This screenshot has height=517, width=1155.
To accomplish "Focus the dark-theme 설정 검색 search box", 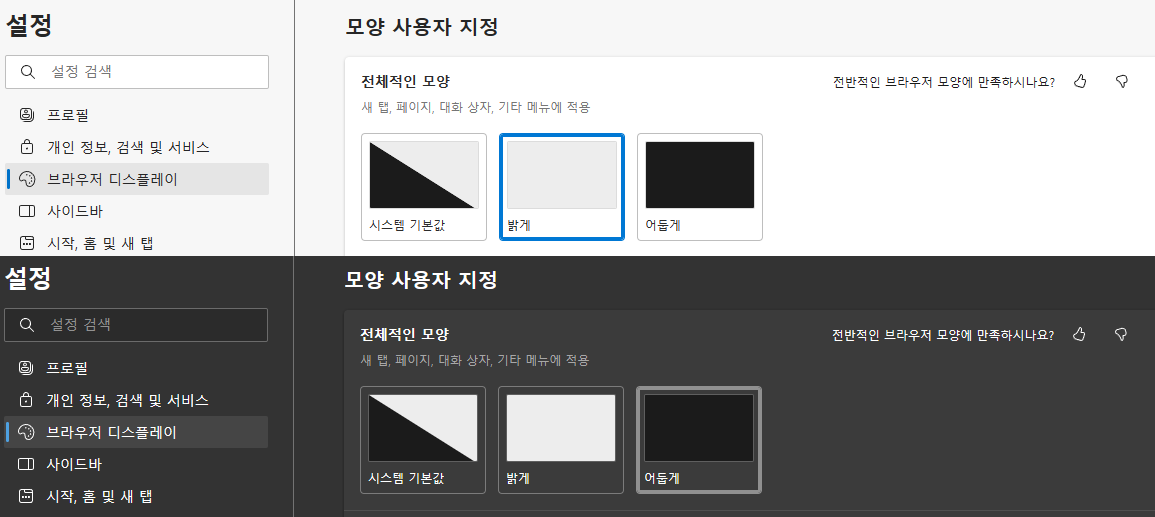I will (136, 325).
